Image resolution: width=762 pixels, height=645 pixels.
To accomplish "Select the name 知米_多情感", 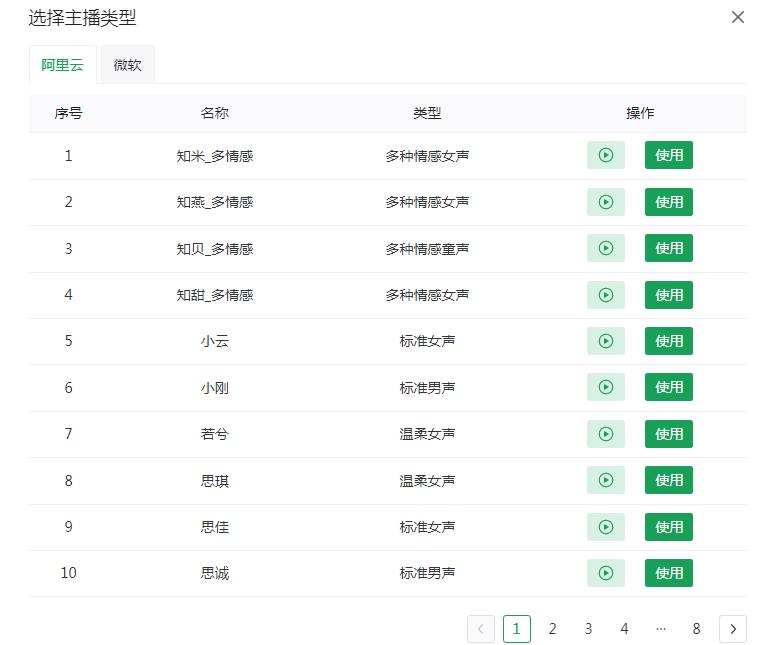I will coord(214,156).
